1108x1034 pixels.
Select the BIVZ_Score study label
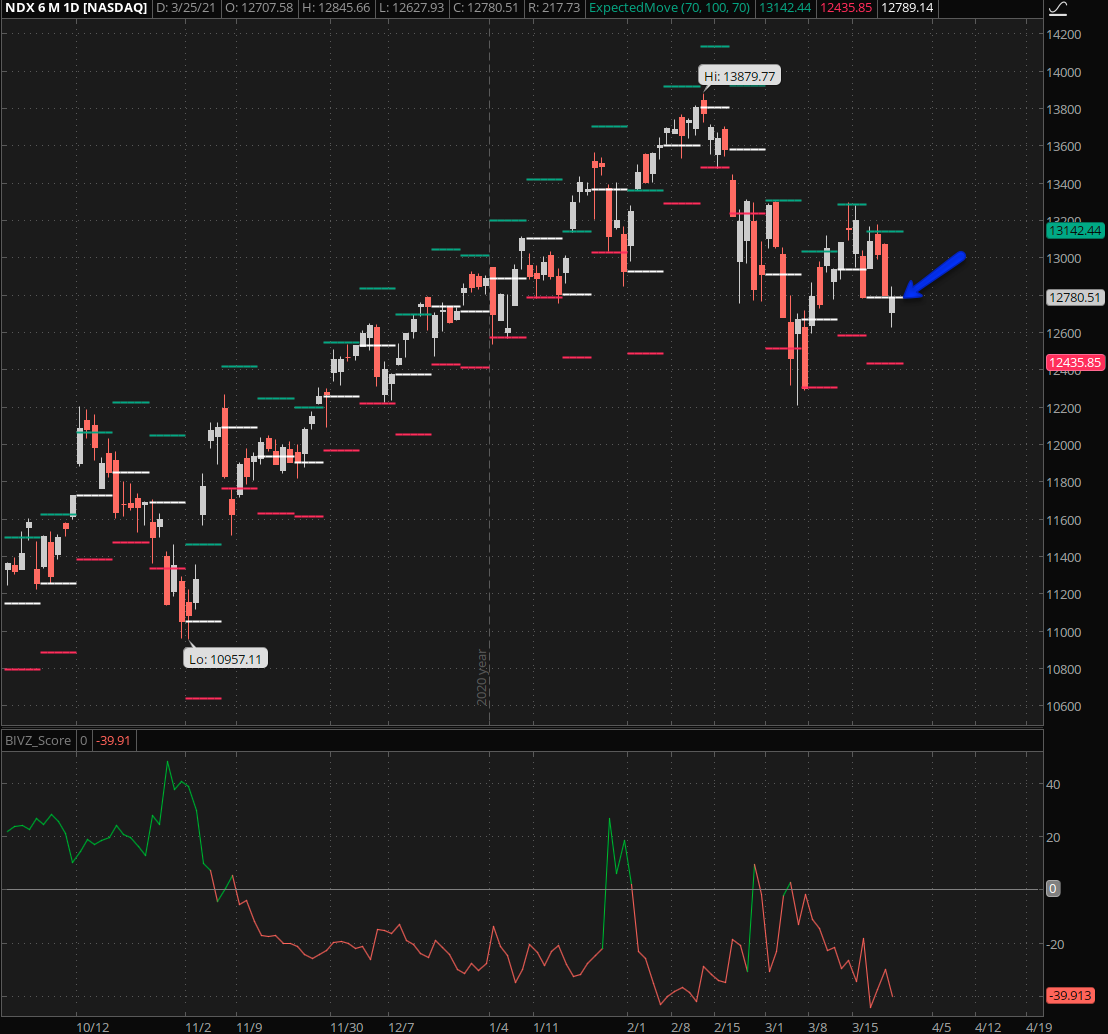point(38,741)
